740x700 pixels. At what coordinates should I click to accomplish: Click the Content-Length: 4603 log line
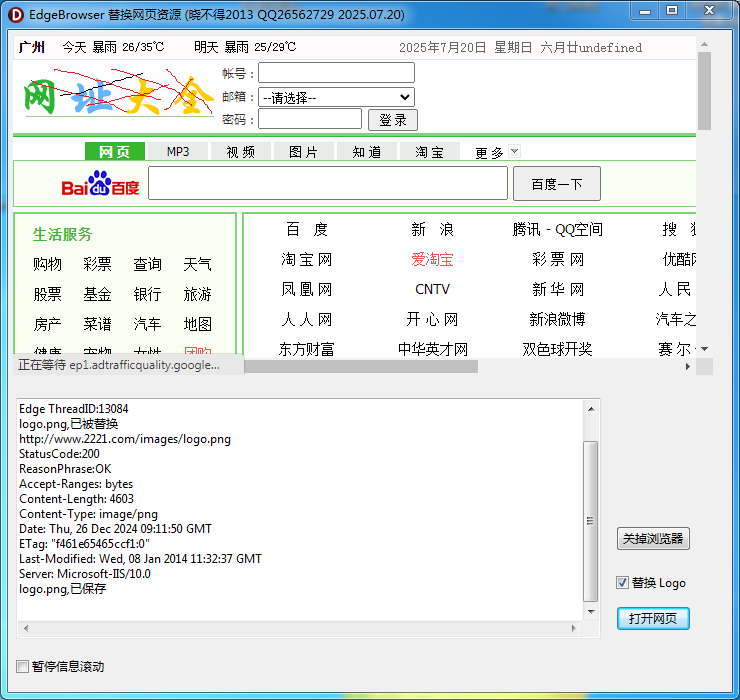76,499
